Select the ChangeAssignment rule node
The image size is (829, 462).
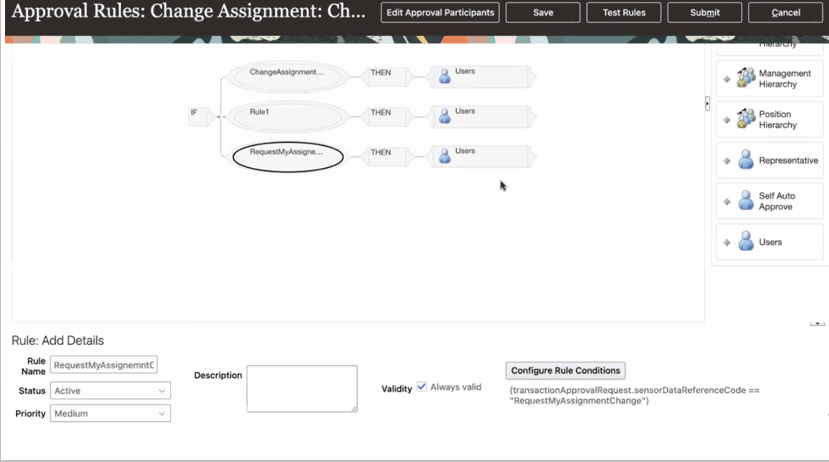288,77
